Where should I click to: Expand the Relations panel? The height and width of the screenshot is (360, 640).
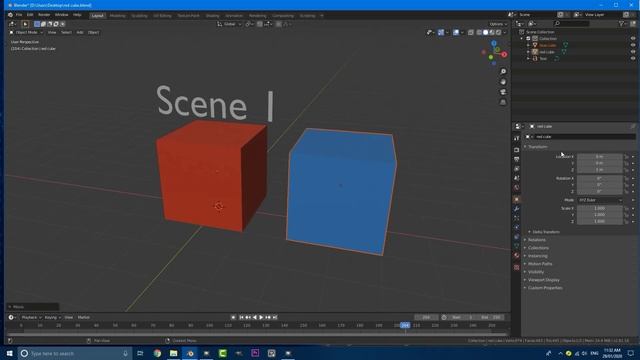(536, 240)
